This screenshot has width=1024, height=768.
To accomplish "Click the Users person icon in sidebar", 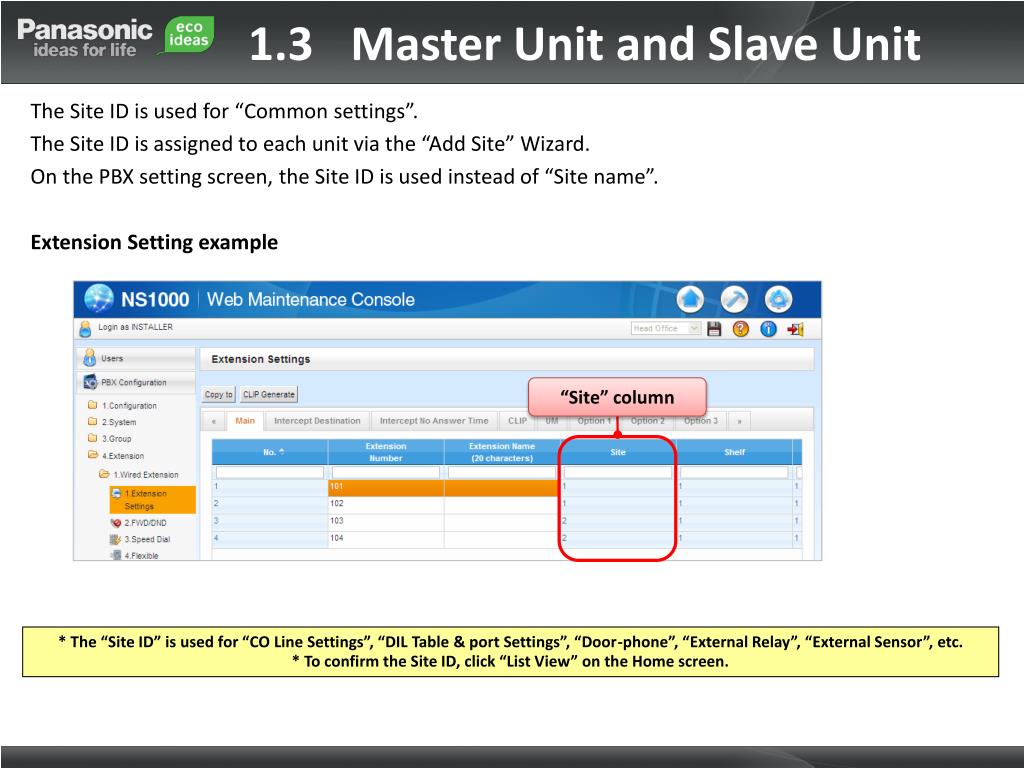I will pyautogui.click(x=89, y=358).
